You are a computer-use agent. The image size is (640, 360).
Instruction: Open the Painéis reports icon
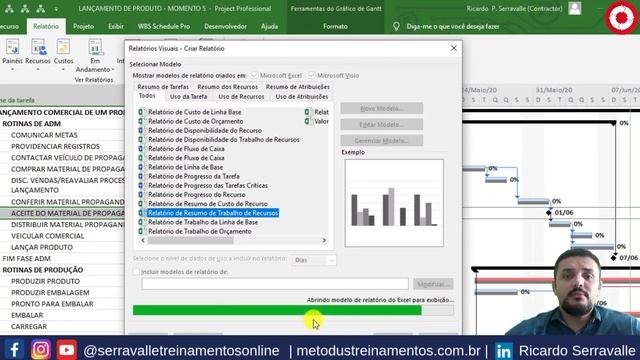pos(12,47)
